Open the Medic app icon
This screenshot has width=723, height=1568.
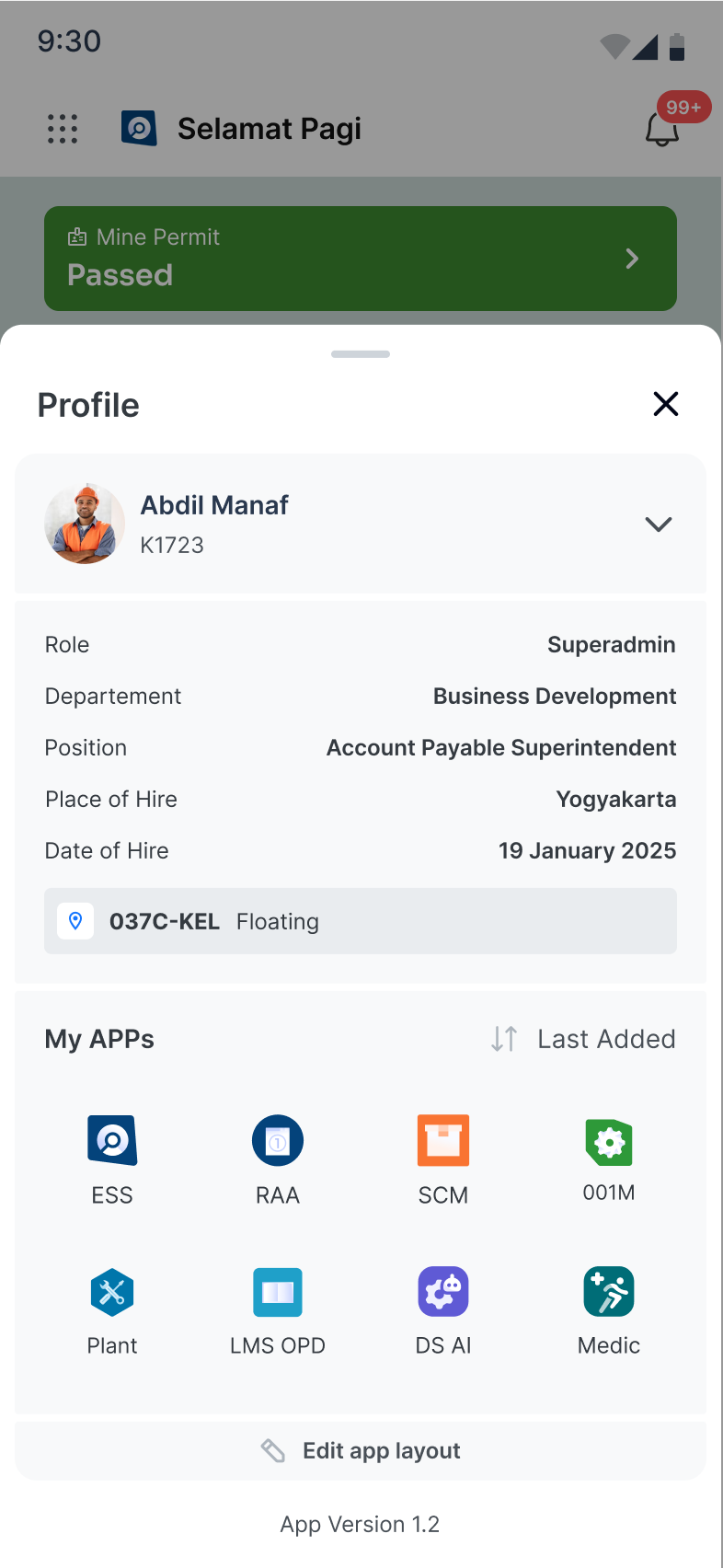pos(609,1292)
